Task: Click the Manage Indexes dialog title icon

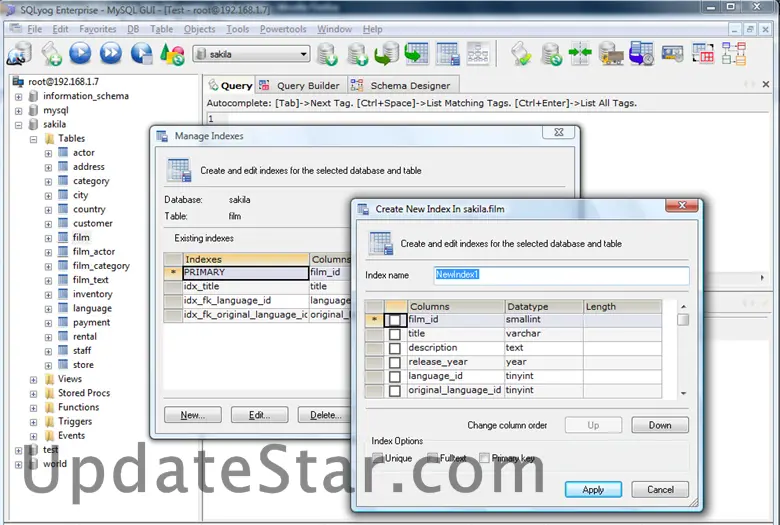Action: point(162,136)
